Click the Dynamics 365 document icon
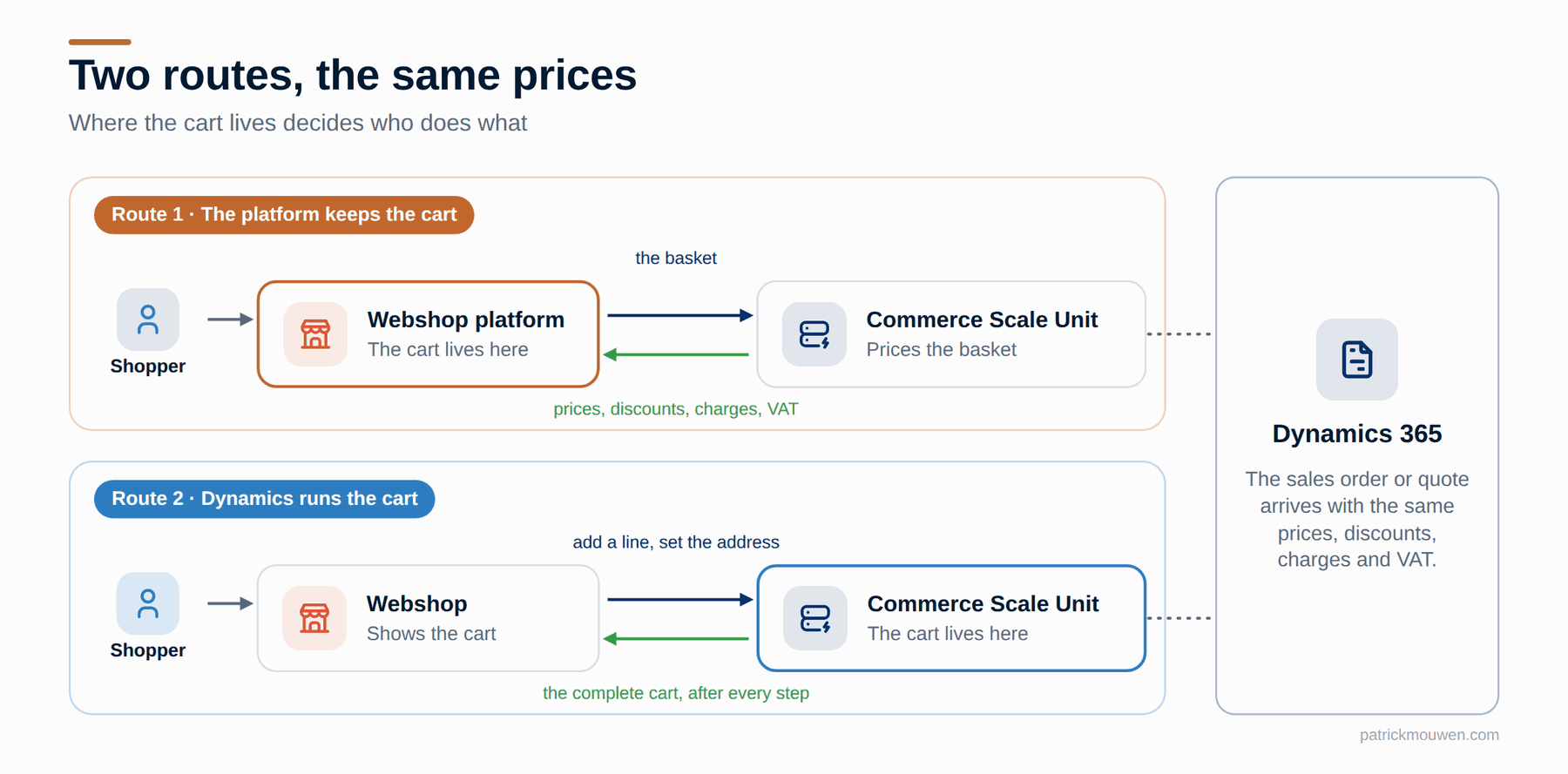This screenshot has height=774, width=1568. pos(1357,360)
